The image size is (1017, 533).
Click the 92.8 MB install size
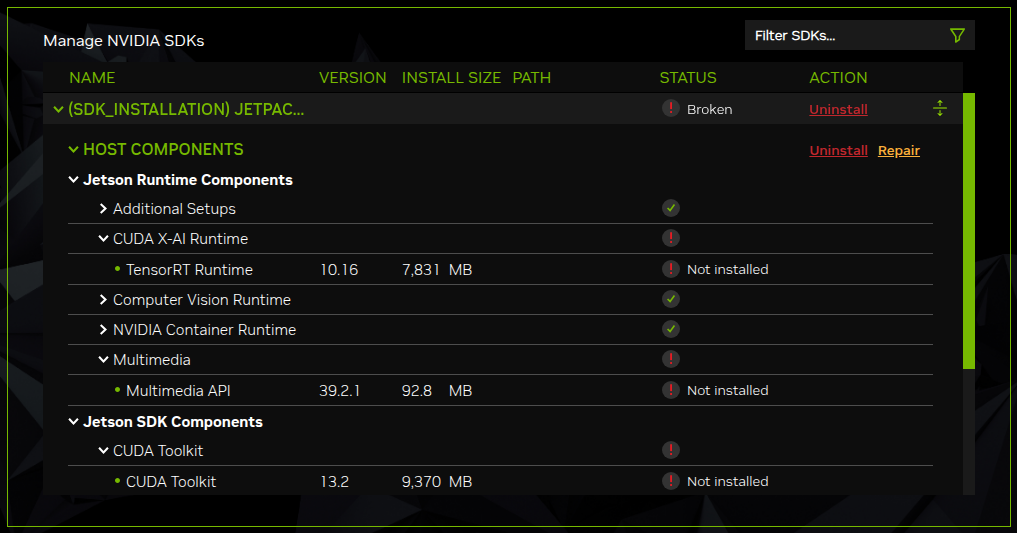437,391
